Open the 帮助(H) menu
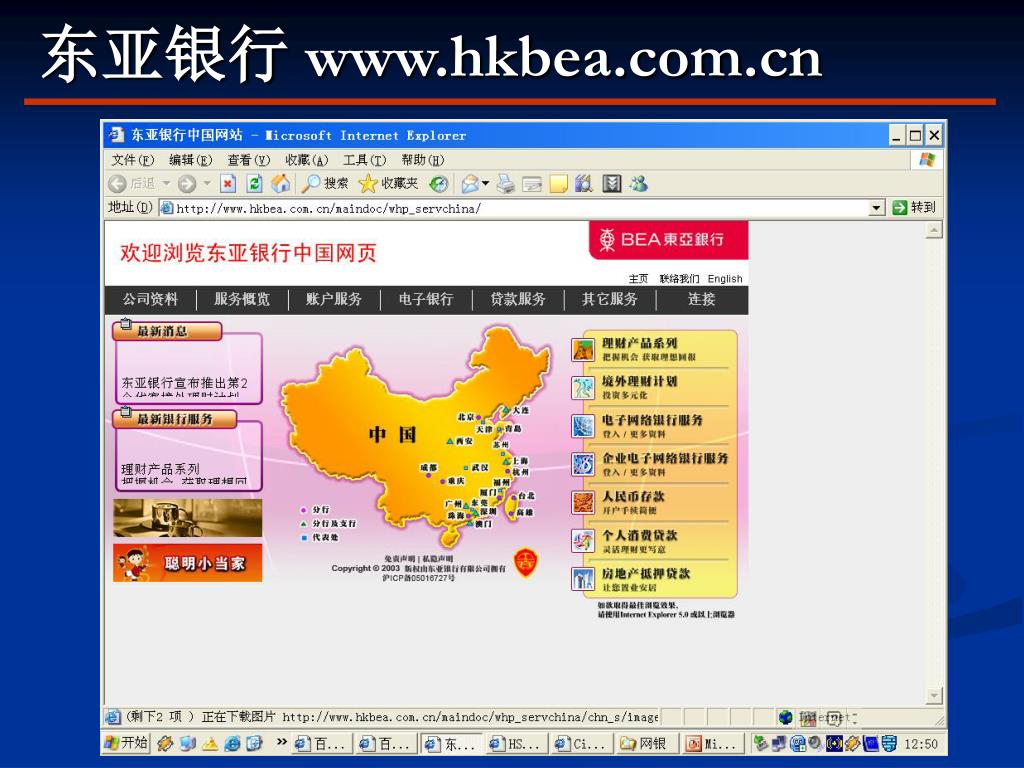Image resolution: width=1024 pixels, height=768 pixels. point(423,160)
